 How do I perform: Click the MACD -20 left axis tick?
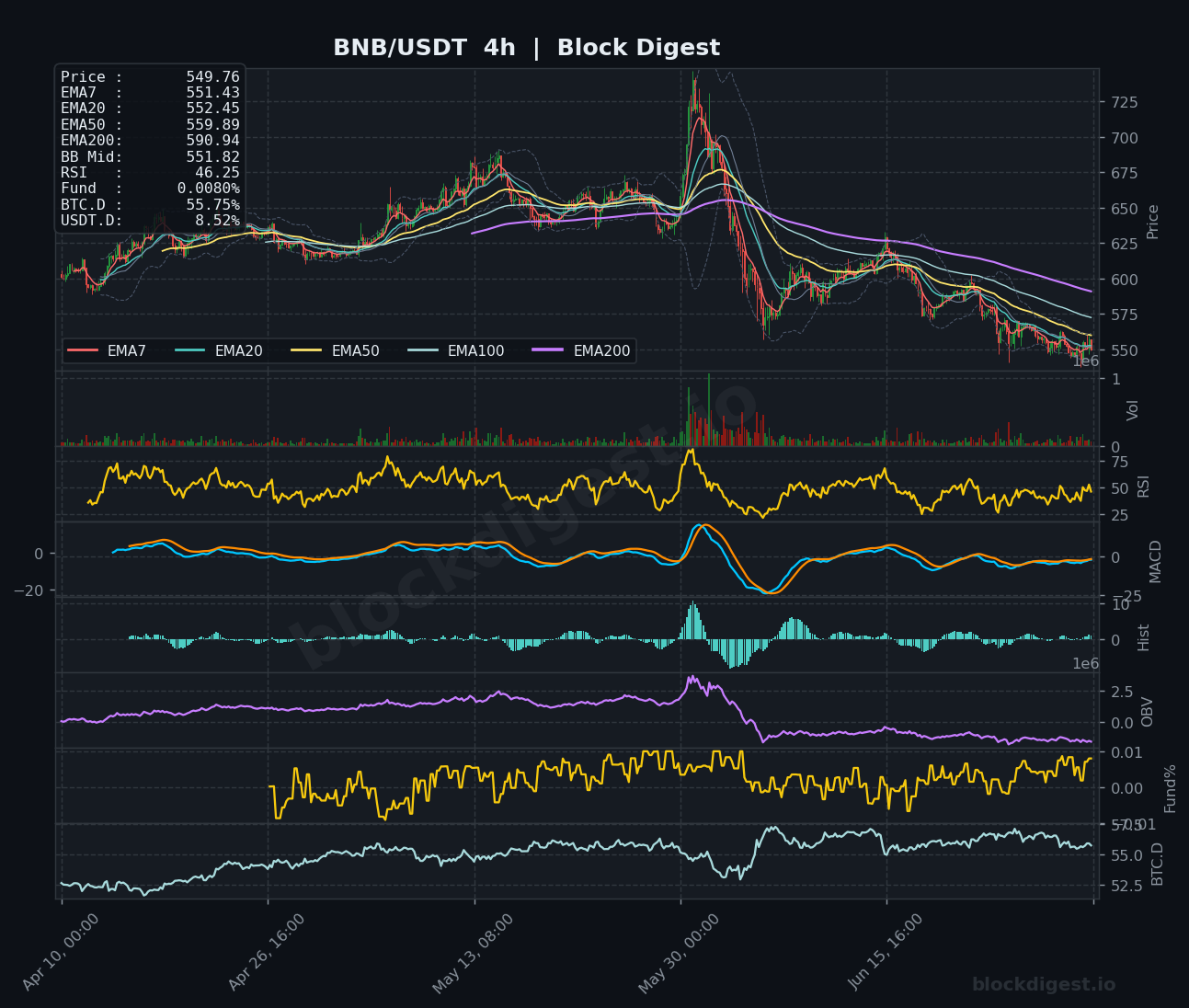click(x=28, y=590)
